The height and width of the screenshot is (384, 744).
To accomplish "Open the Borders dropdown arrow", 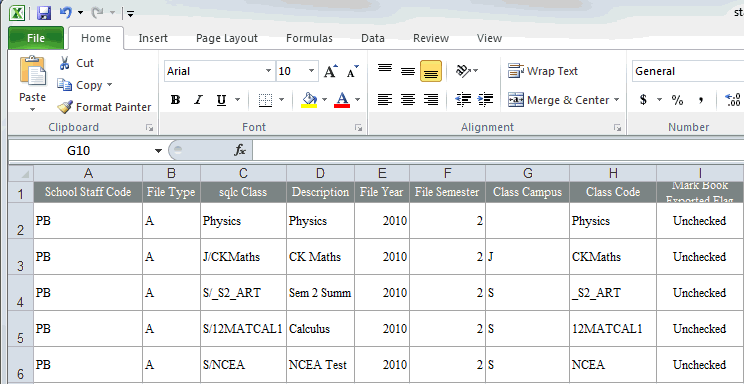I will tap(281, 100).
